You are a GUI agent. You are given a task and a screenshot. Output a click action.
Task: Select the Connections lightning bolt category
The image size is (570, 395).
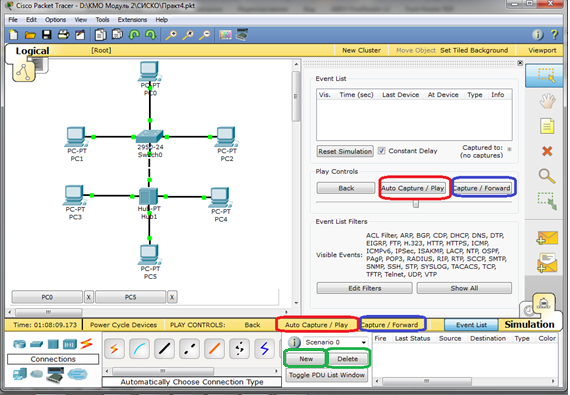[87, 343]
